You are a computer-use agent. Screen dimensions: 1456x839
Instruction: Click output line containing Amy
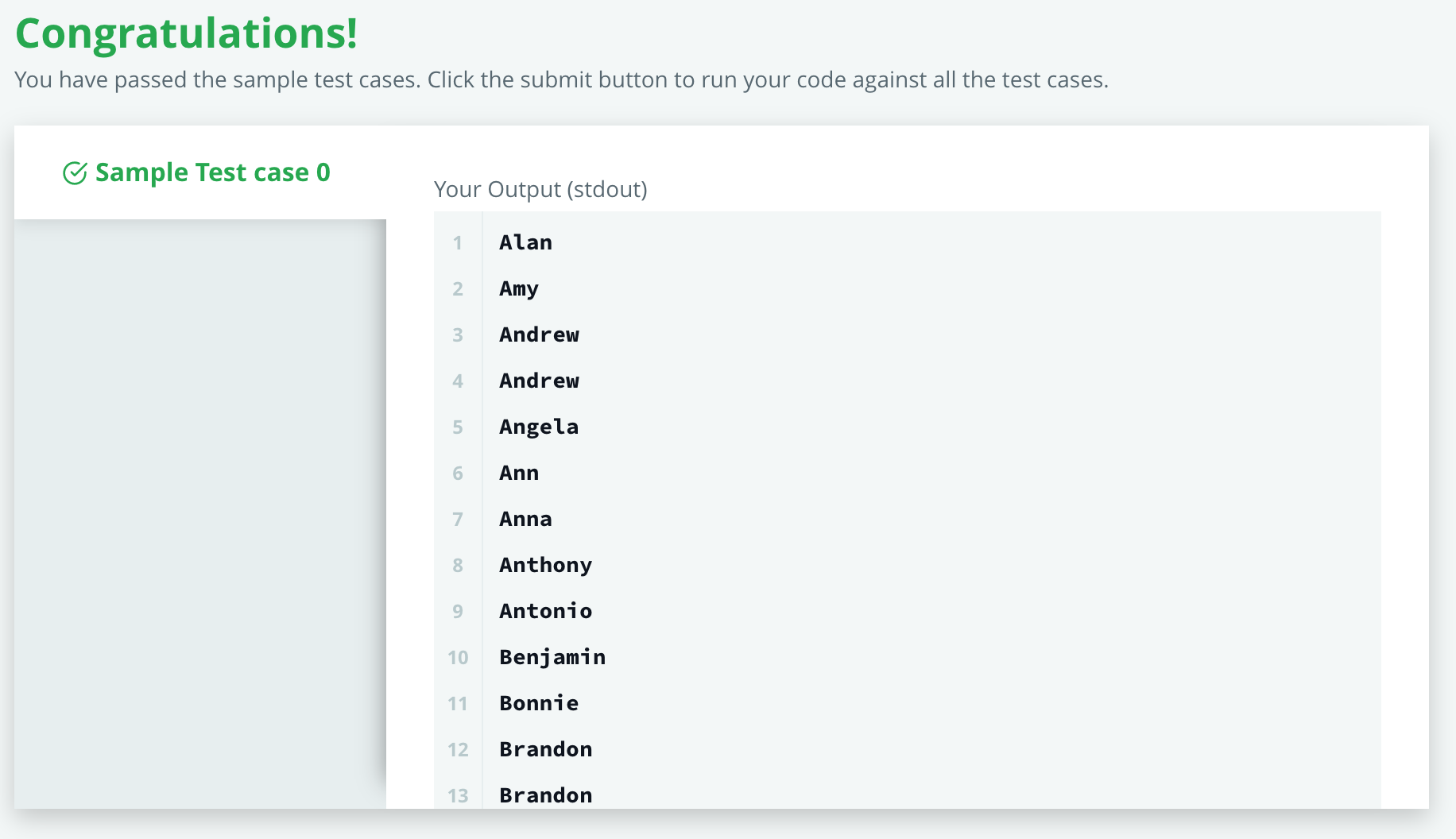click(518, 288)
